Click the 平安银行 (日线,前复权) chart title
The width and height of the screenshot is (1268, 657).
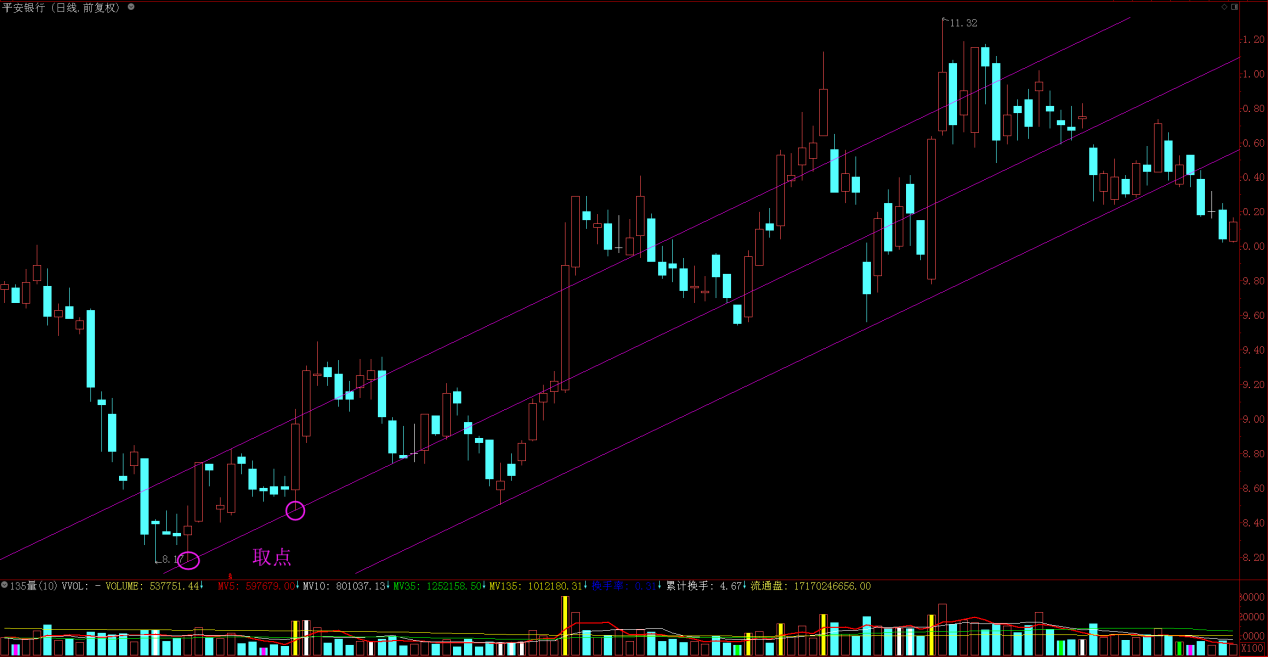pyautogui.click(x=61, y=7)
